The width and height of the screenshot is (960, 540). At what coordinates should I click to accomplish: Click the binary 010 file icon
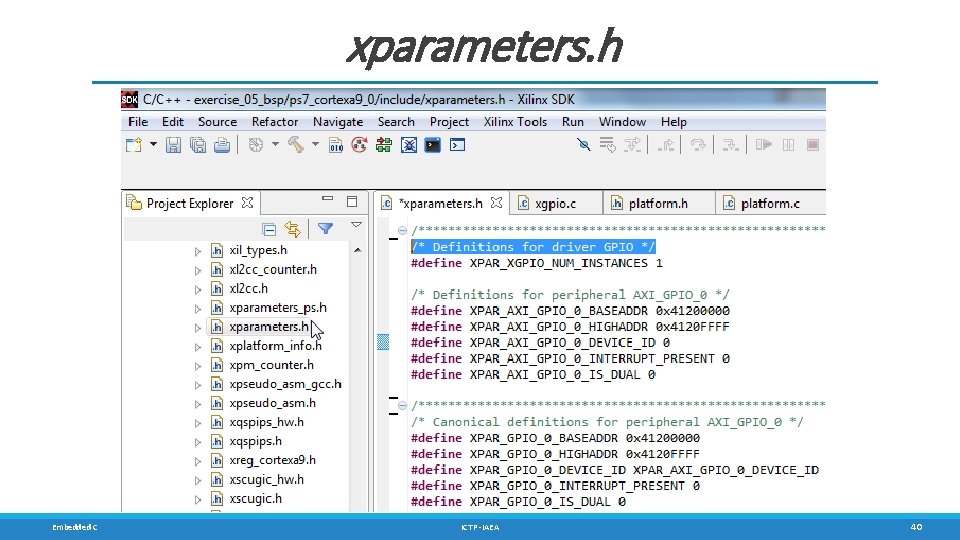(336, 145)
